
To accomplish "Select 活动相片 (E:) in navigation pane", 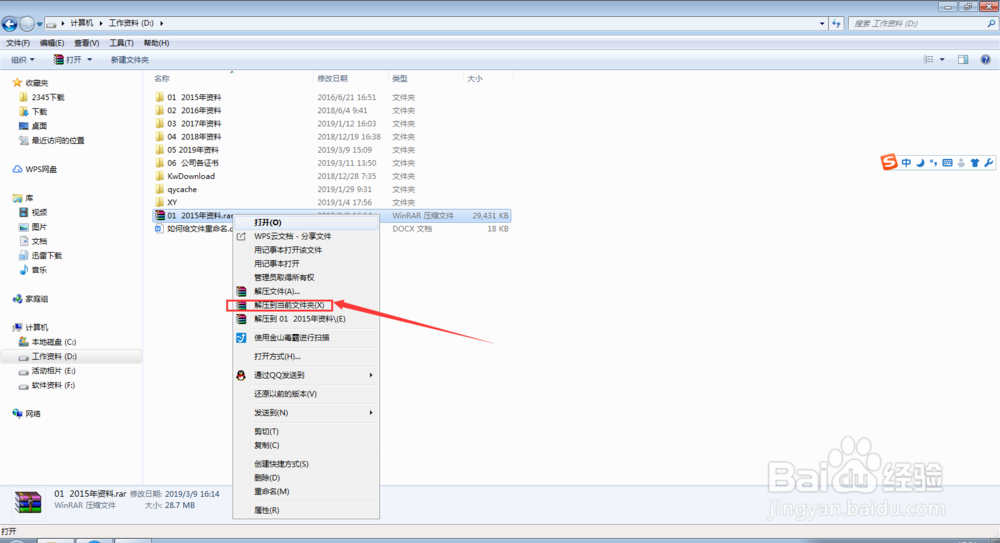I will (x=54, y=371).
